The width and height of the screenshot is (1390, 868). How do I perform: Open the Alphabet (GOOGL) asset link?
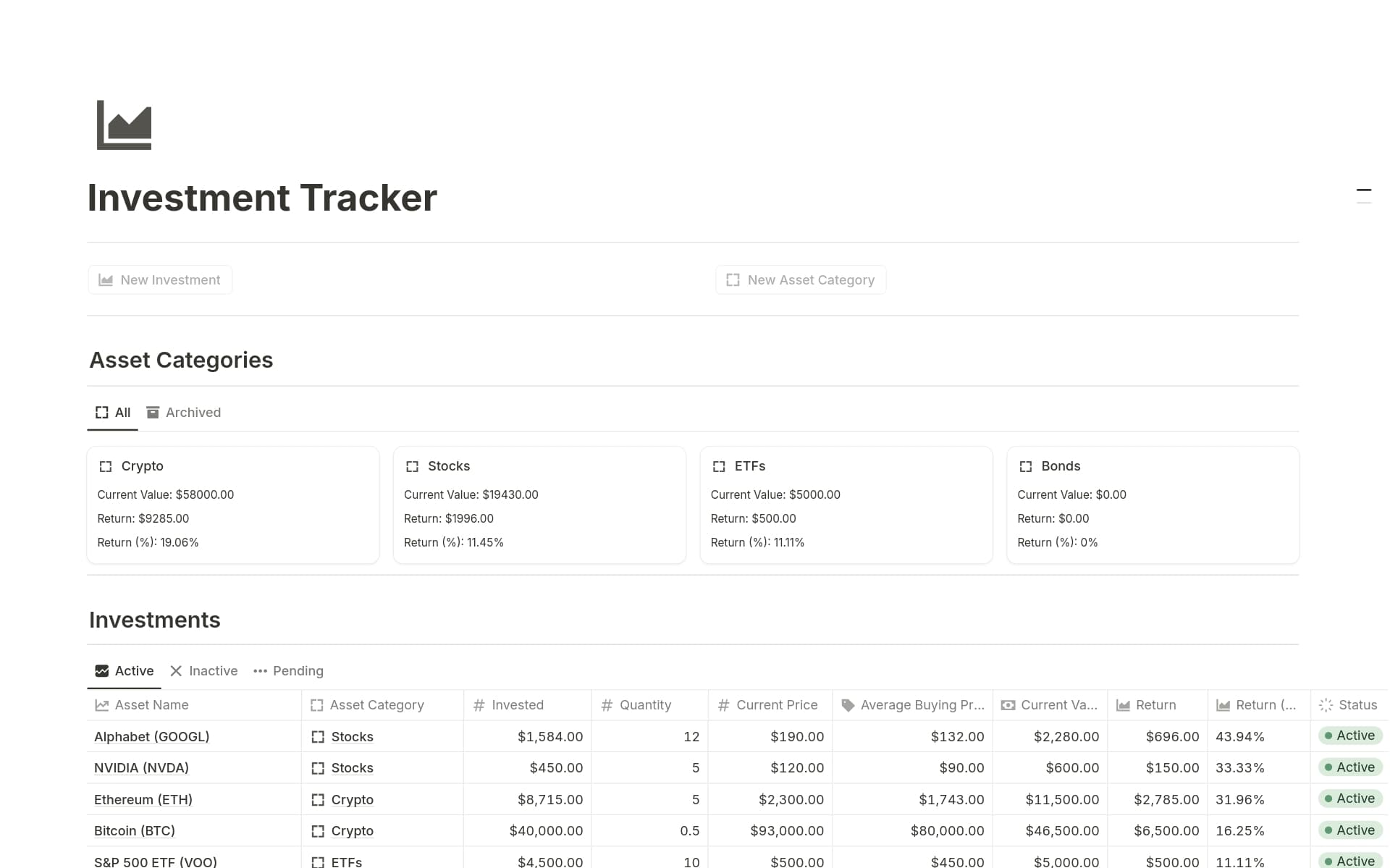(x=151, y=736)
